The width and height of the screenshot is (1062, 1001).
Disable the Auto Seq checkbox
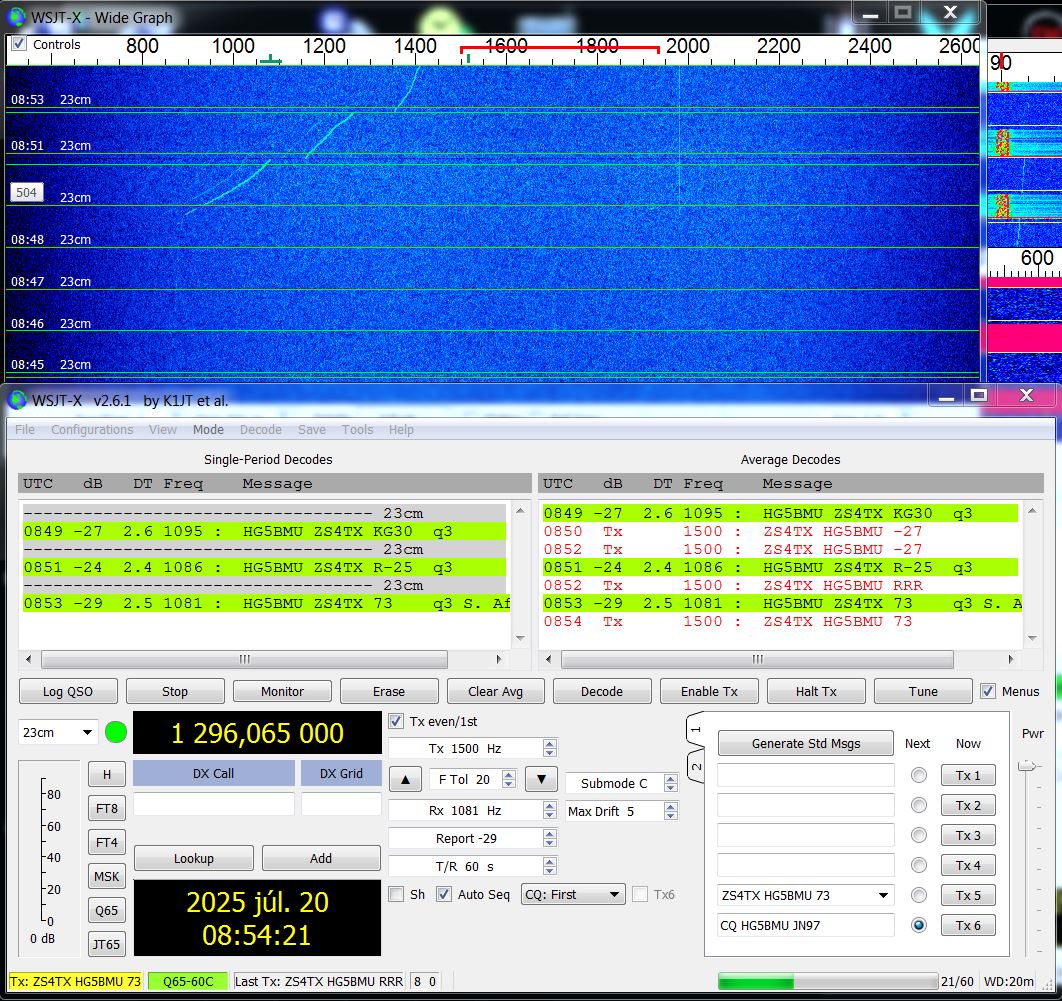tap(444, 894)
